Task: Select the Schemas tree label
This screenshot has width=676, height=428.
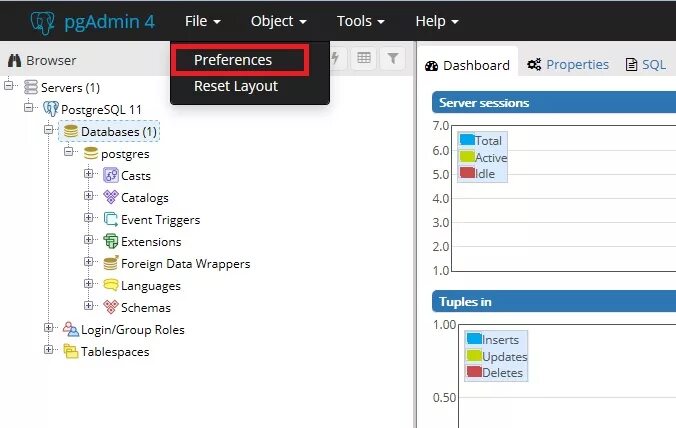Action: point(146,307)
